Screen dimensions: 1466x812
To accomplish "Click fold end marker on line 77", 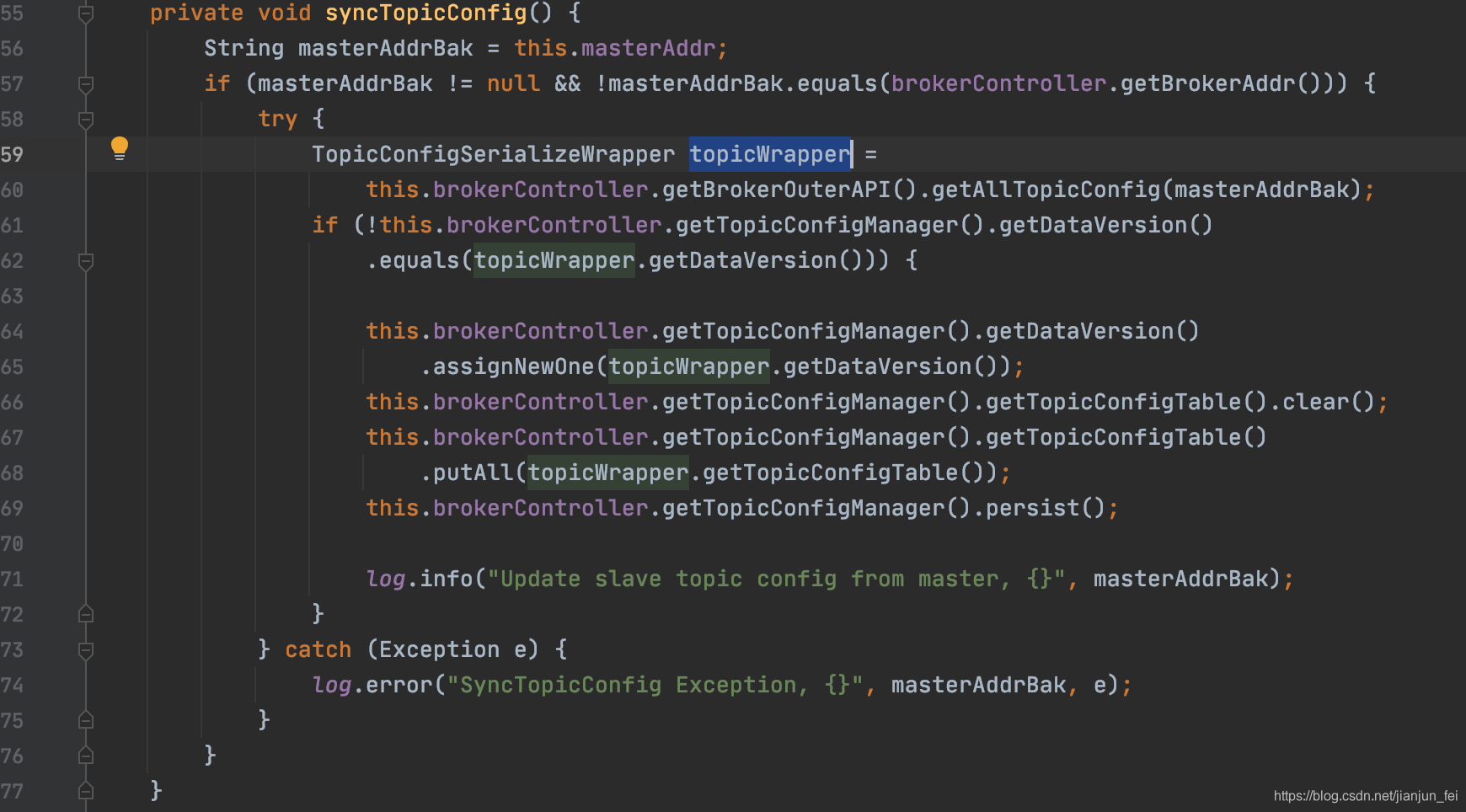I will tap(85, 791).
